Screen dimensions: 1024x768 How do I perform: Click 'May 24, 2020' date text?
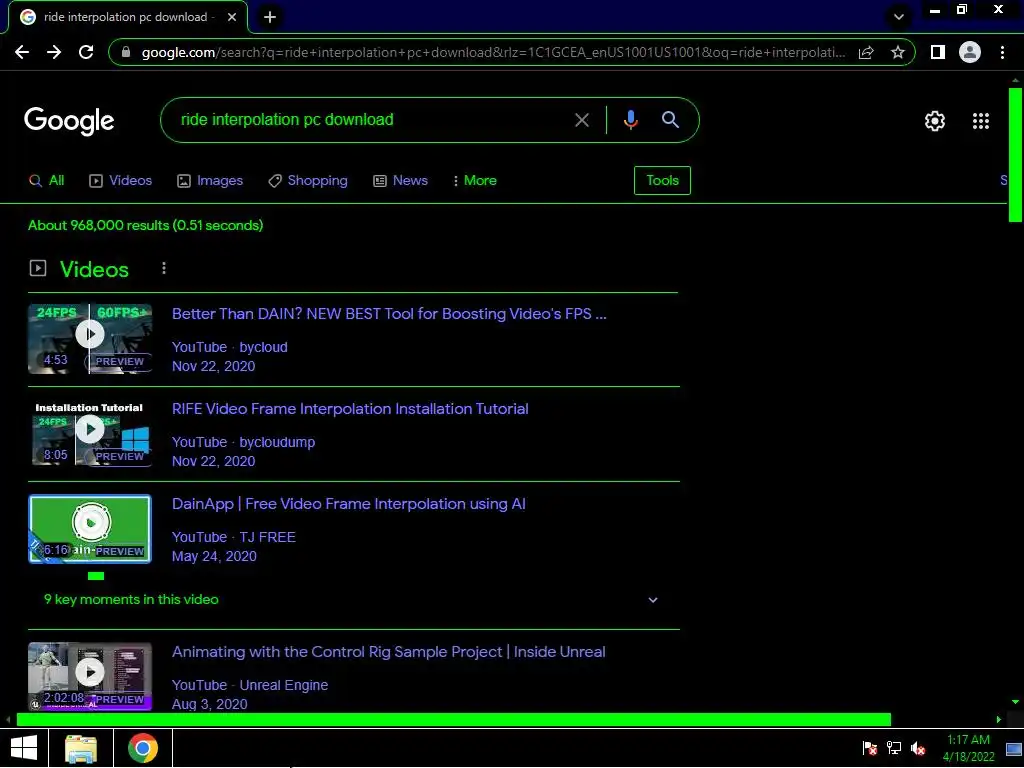pos(214,556)
